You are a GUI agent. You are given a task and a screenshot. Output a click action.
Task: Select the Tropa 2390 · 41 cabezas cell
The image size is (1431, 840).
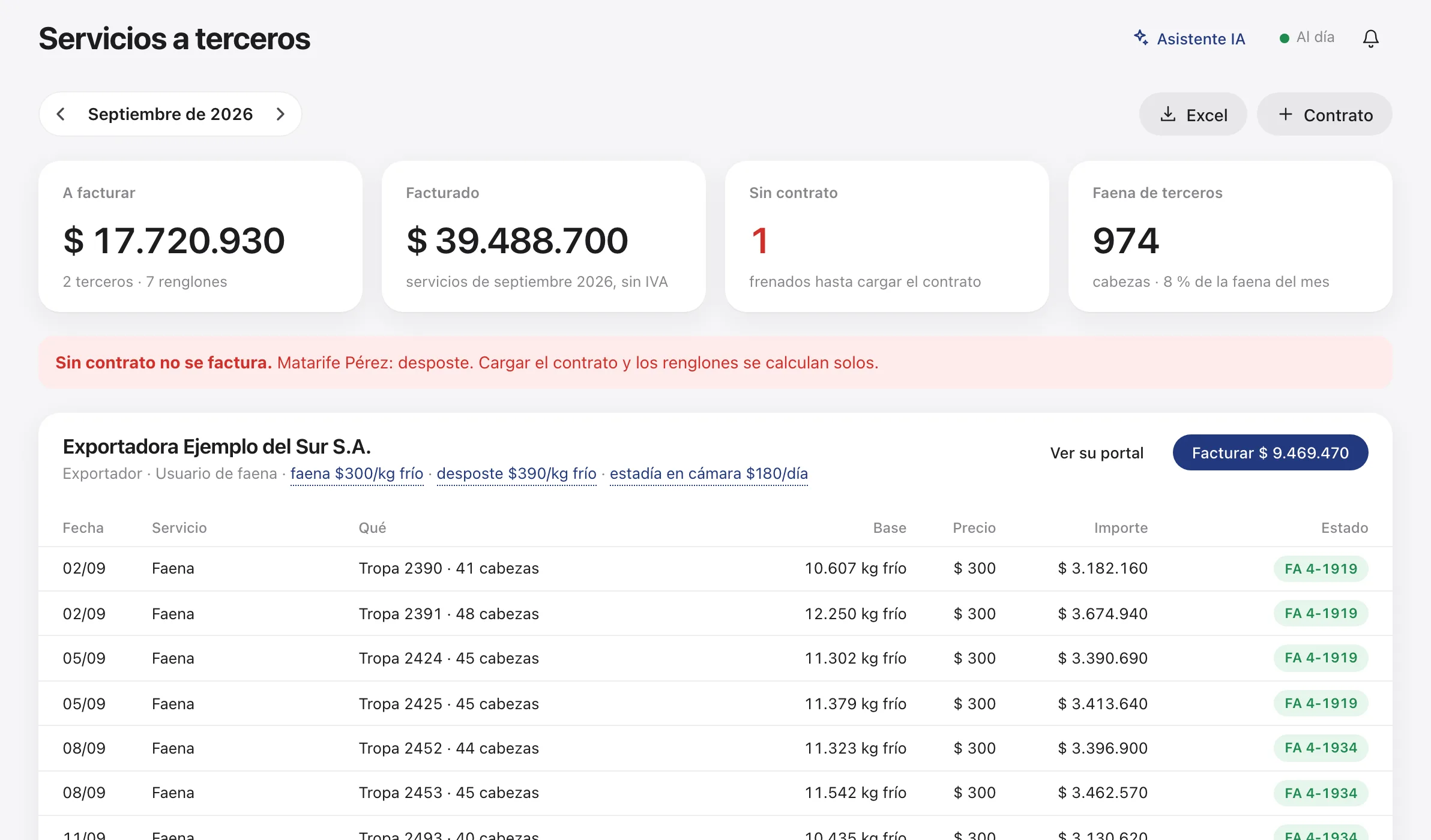click(448, 568)
